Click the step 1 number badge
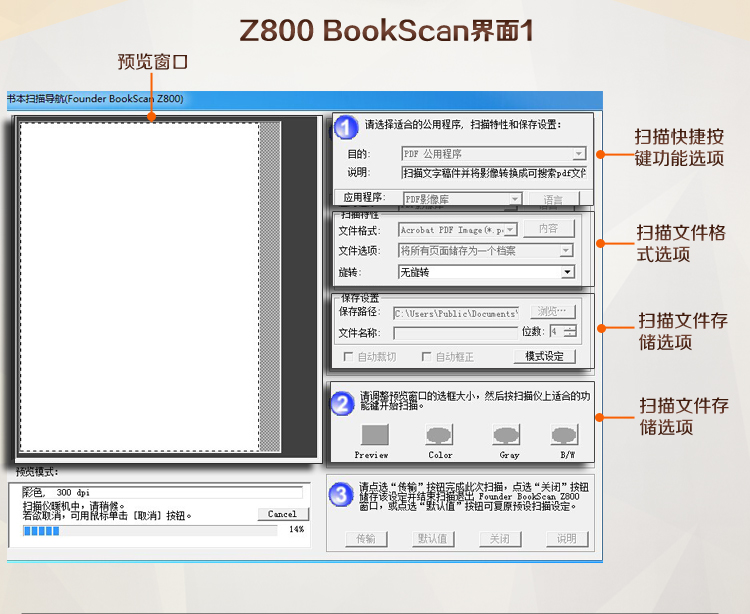Screen dimensions: 750x614 [345, 128]
